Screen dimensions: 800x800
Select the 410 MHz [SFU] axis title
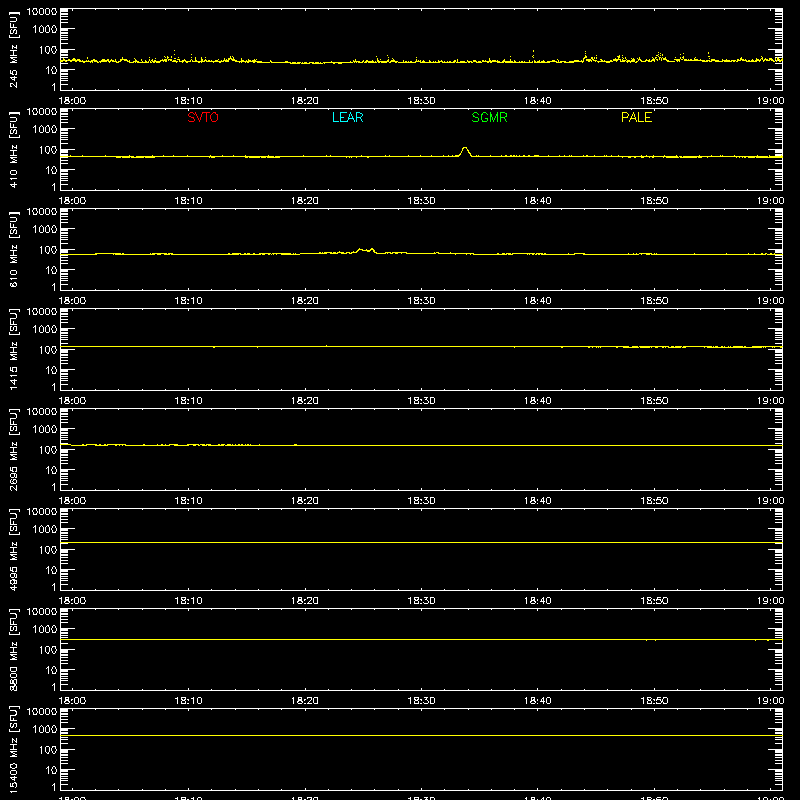14,149
